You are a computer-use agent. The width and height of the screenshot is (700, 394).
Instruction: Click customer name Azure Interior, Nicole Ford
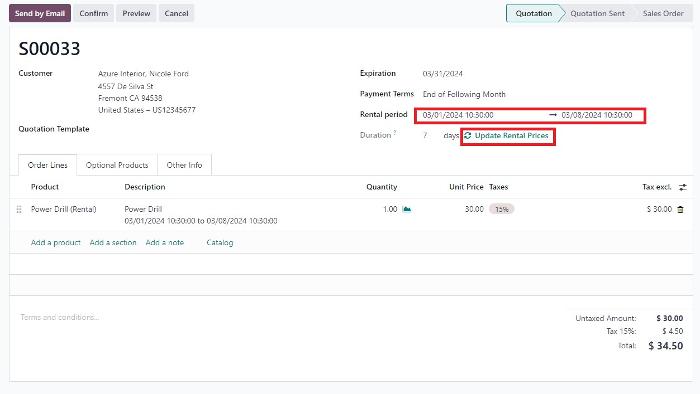[143, 74]
